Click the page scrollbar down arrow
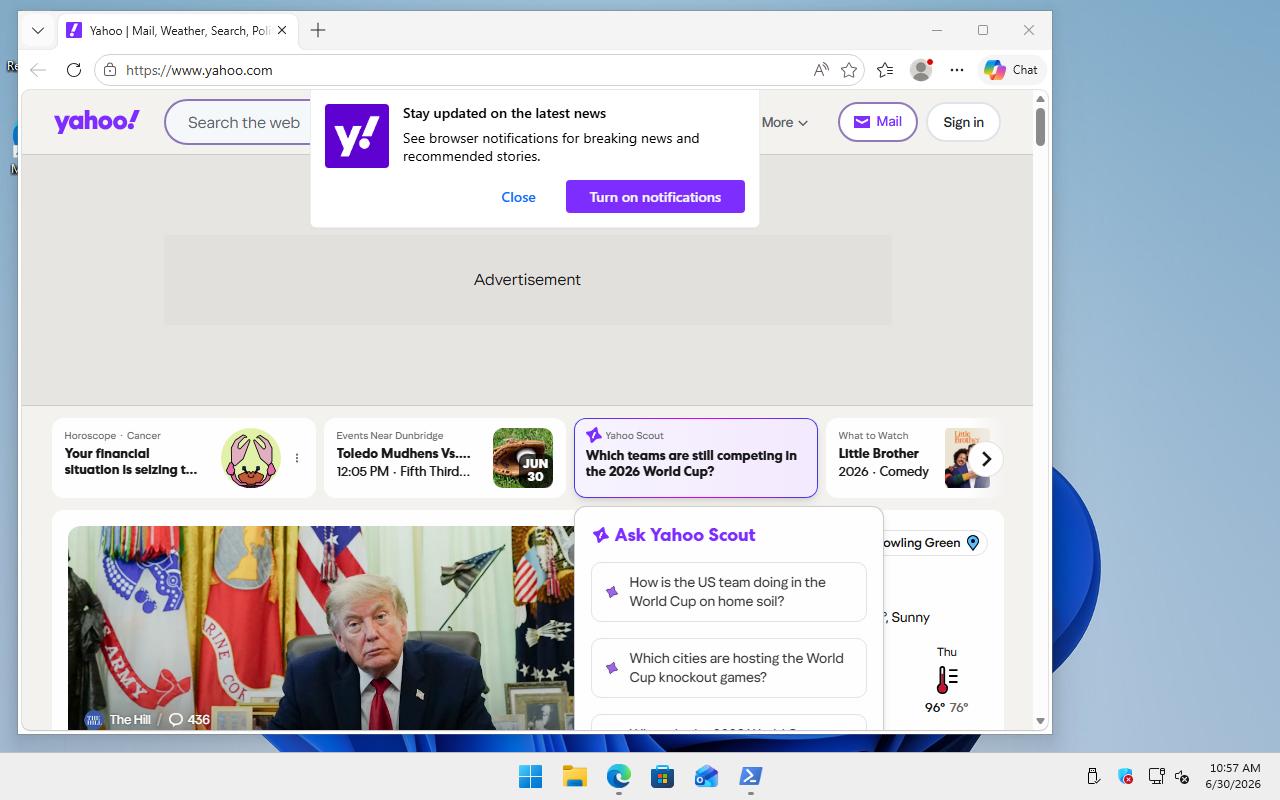This screenshot has height=800, width=1280. coord(1040,721)
